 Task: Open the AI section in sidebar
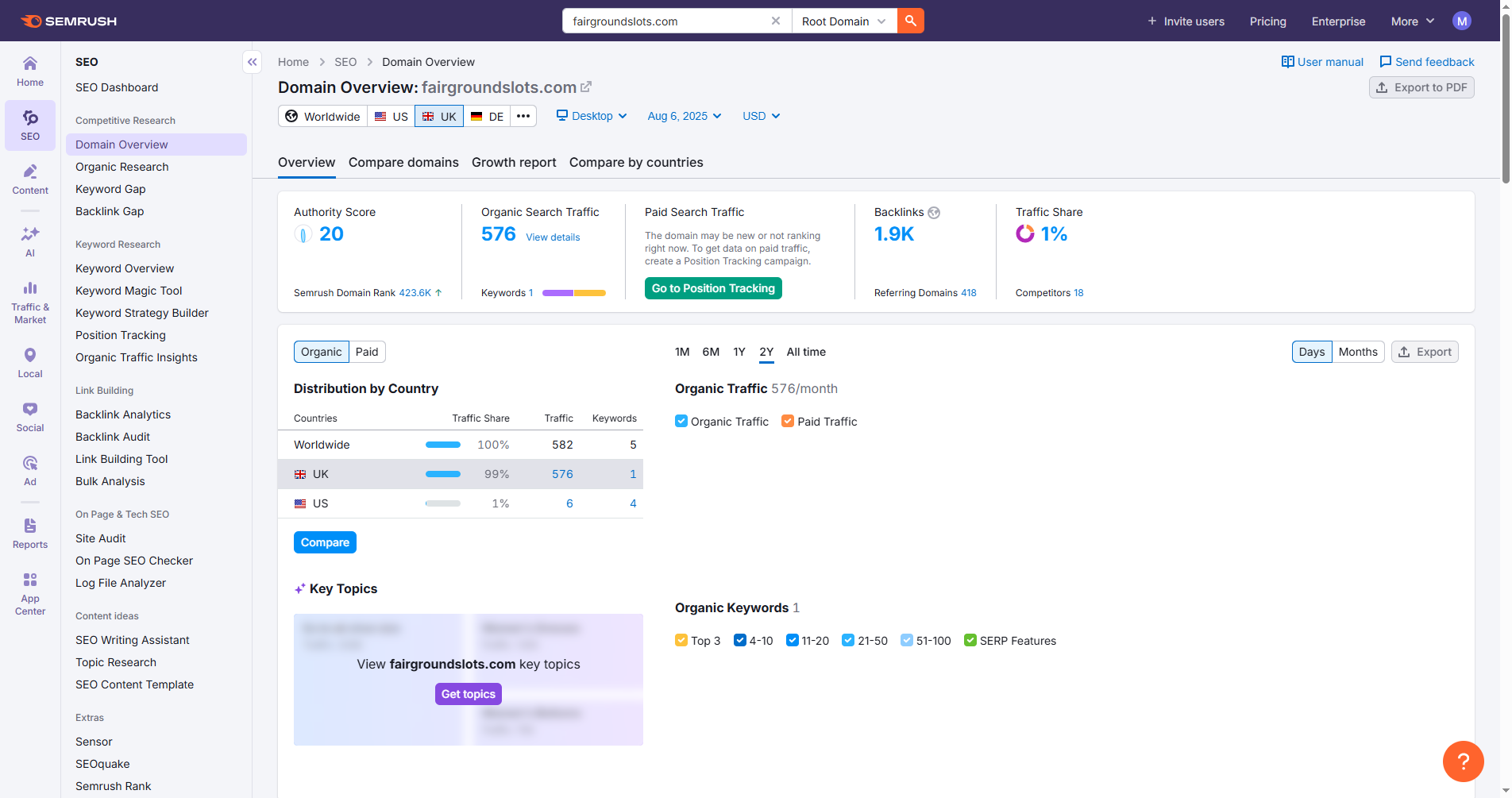(30, 241)
